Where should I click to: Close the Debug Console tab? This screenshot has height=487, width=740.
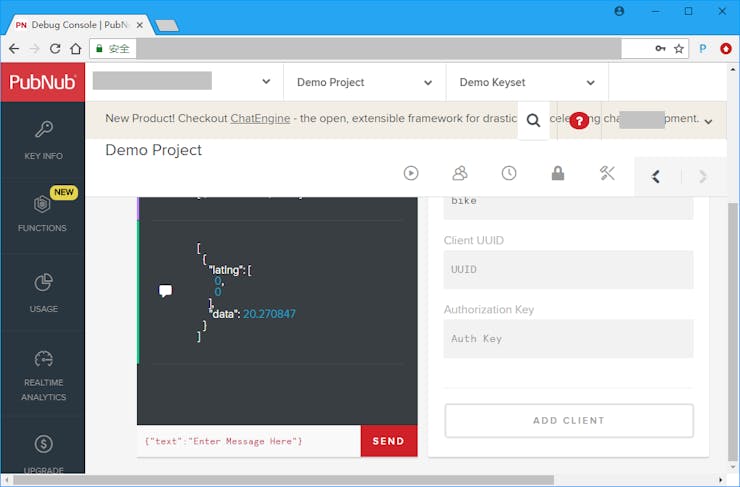click(140, 25)
